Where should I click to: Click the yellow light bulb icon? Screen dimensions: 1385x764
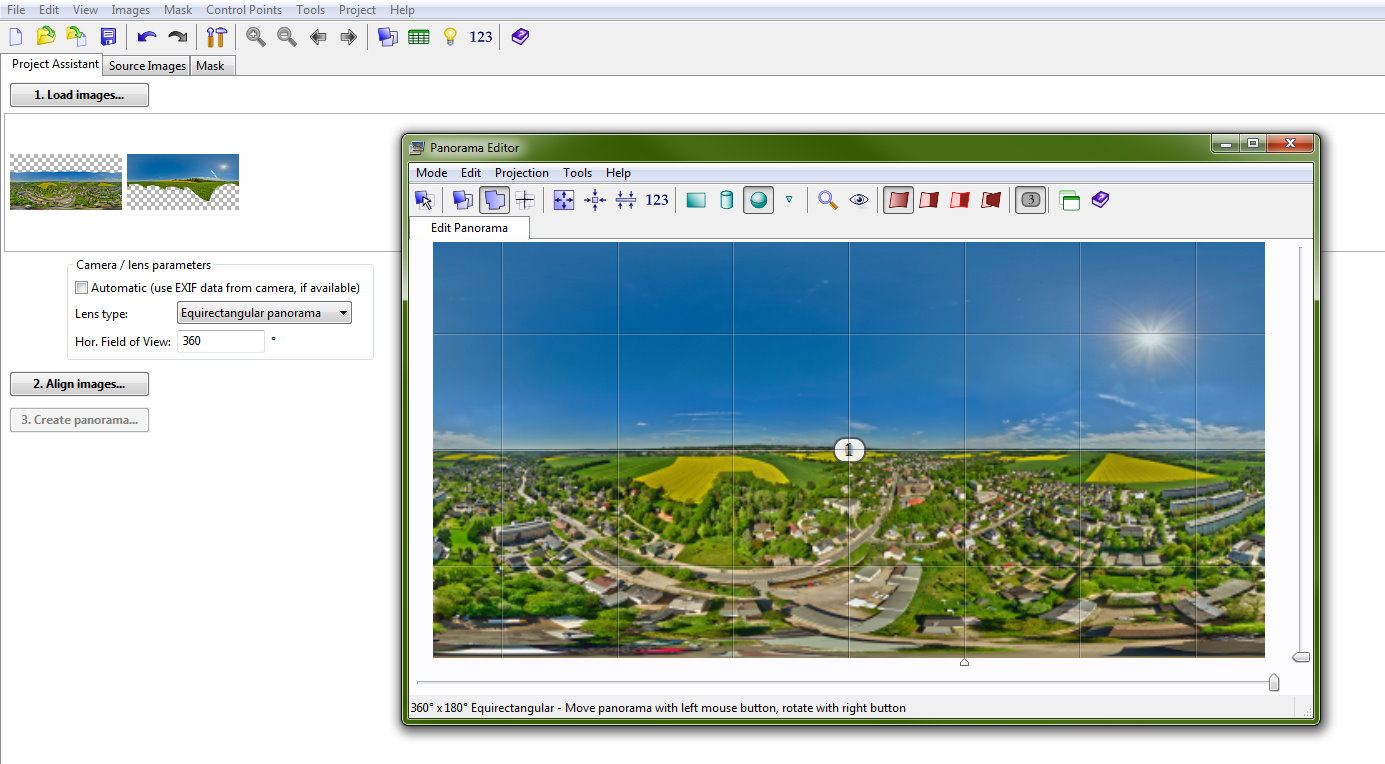pyautogui.click(x=450, y=37)
